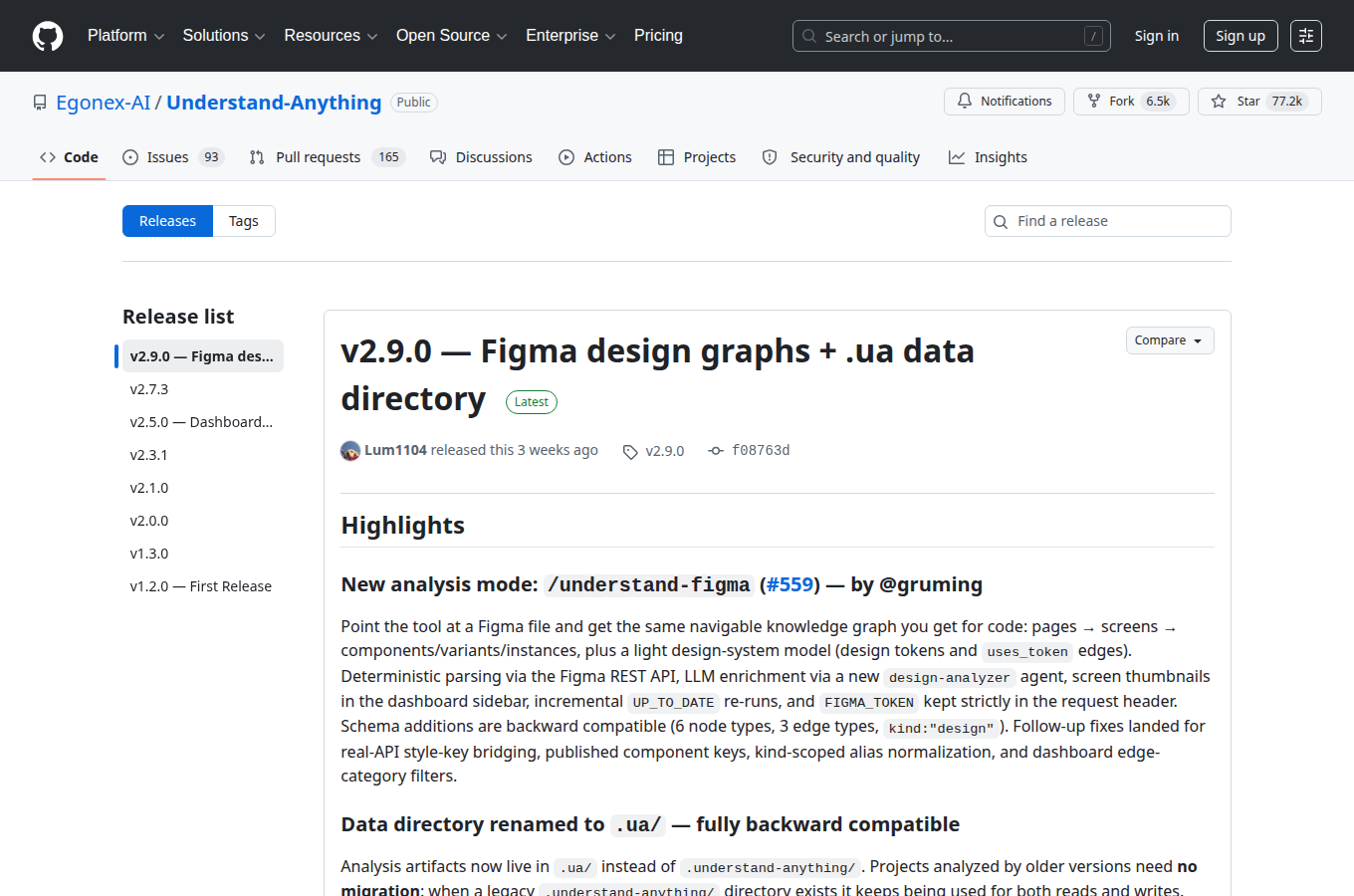1354x896 pixels.
Task: Expand the Enterprise menu
Action: [x=571, y=36]
